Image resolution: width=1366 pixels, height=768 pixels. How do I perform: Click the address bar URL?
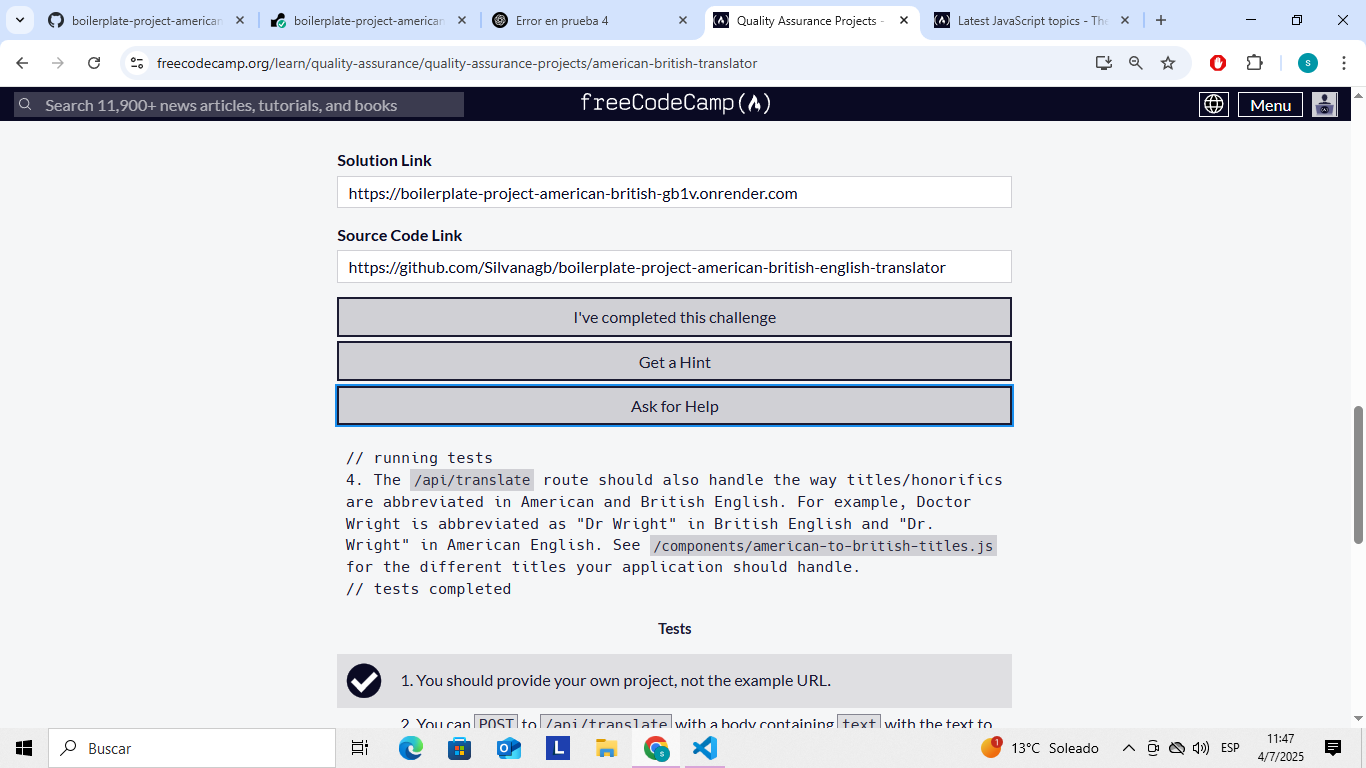[x=457, y=63]
